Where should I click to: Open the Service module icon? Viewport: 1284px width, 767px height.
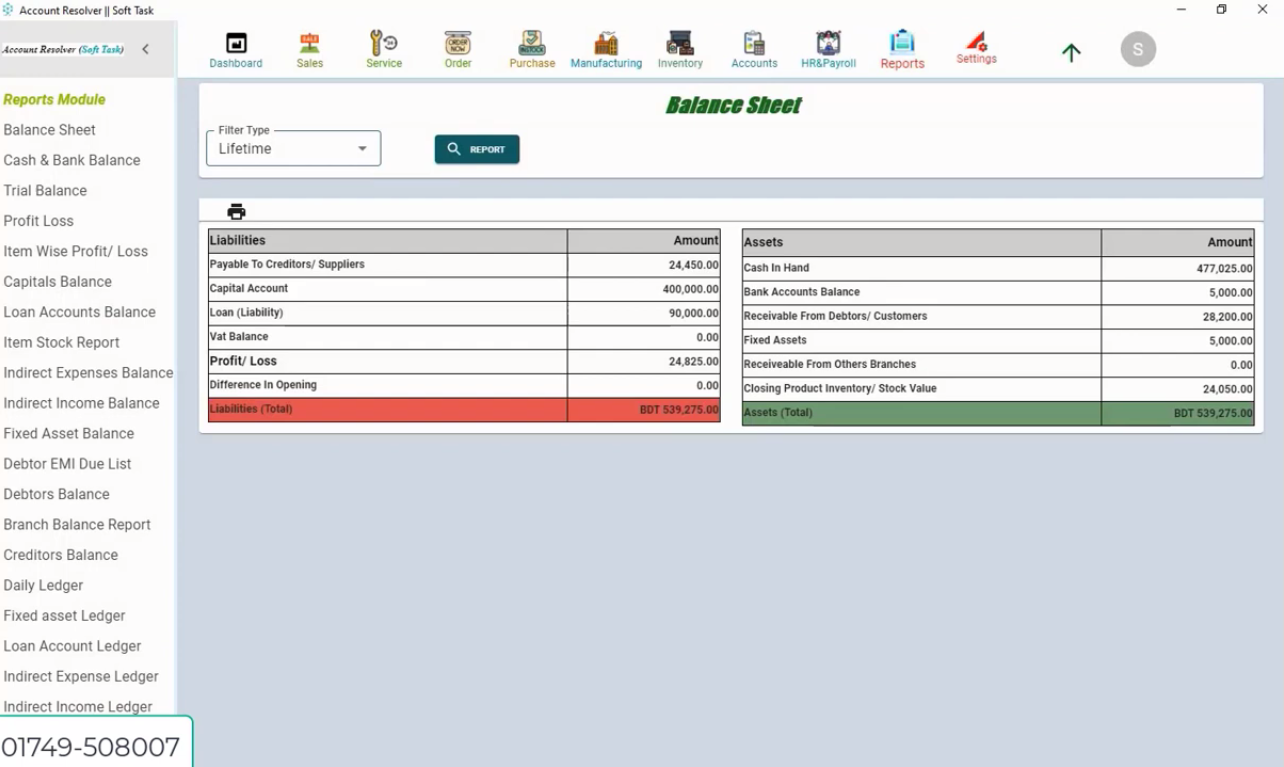383,47
